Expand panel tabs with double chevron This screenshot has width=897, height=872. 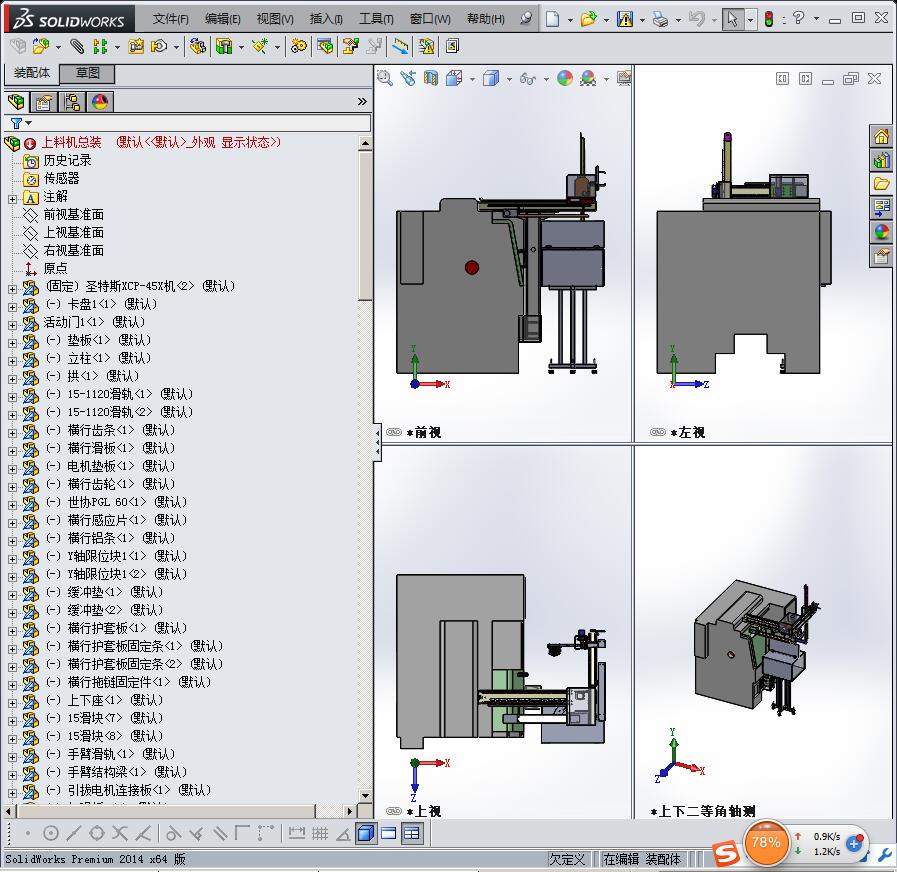click(362, 101)
